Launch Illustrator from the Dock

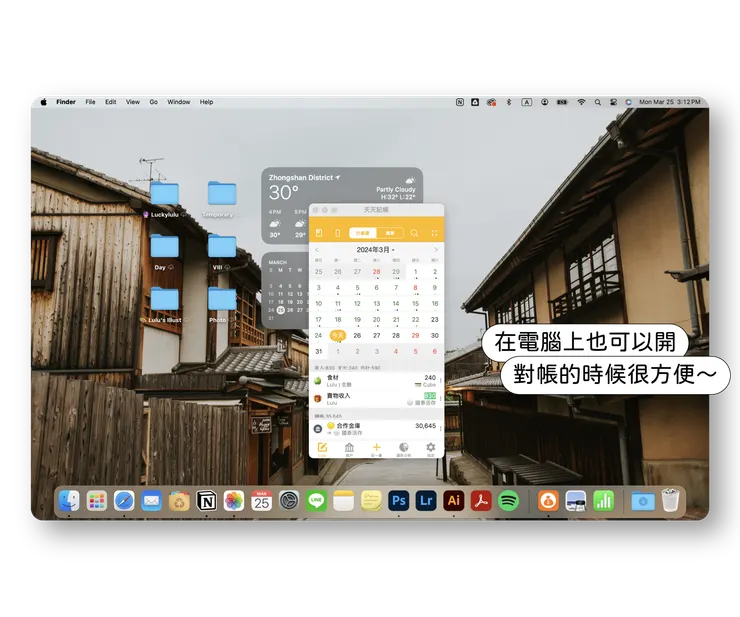(x=454, y=501)
